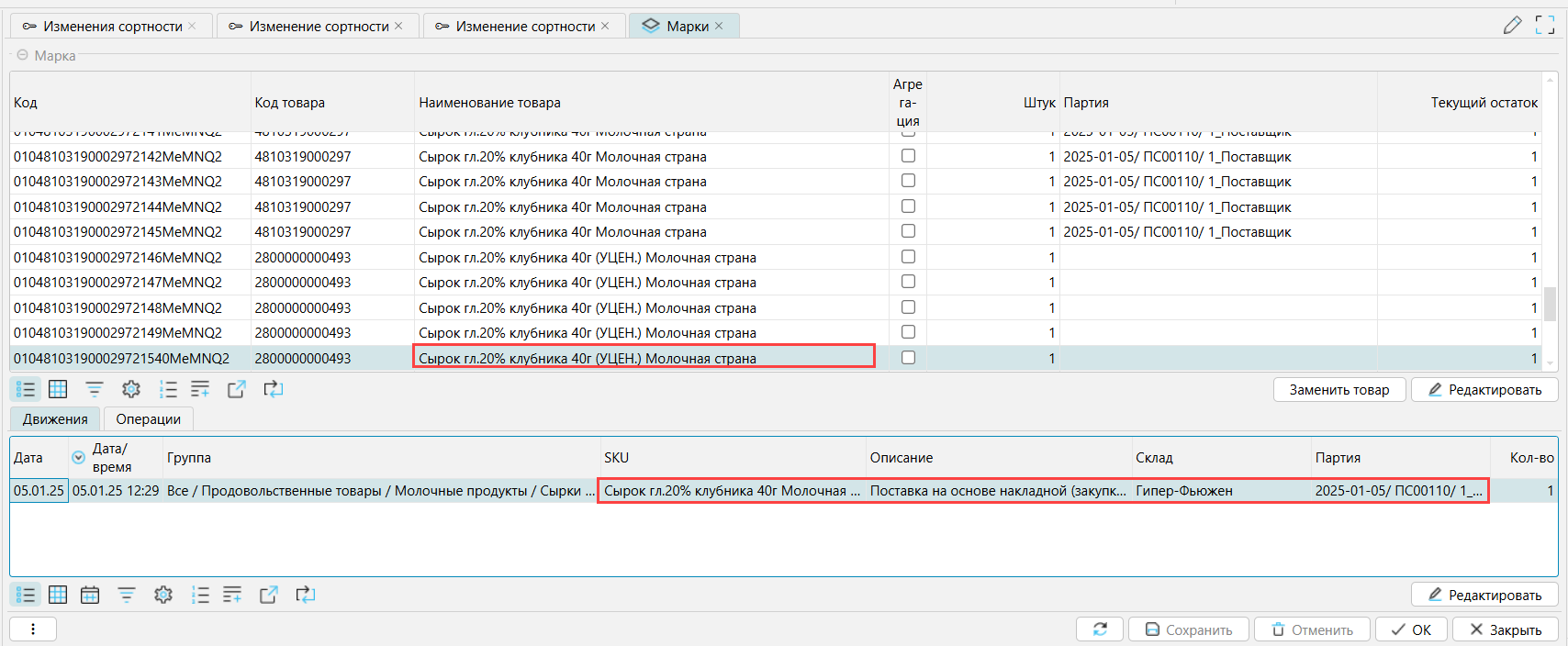Click the pencil edit icon at top right
Viewport: 1568px width, 646px height.
(1512, 26)
